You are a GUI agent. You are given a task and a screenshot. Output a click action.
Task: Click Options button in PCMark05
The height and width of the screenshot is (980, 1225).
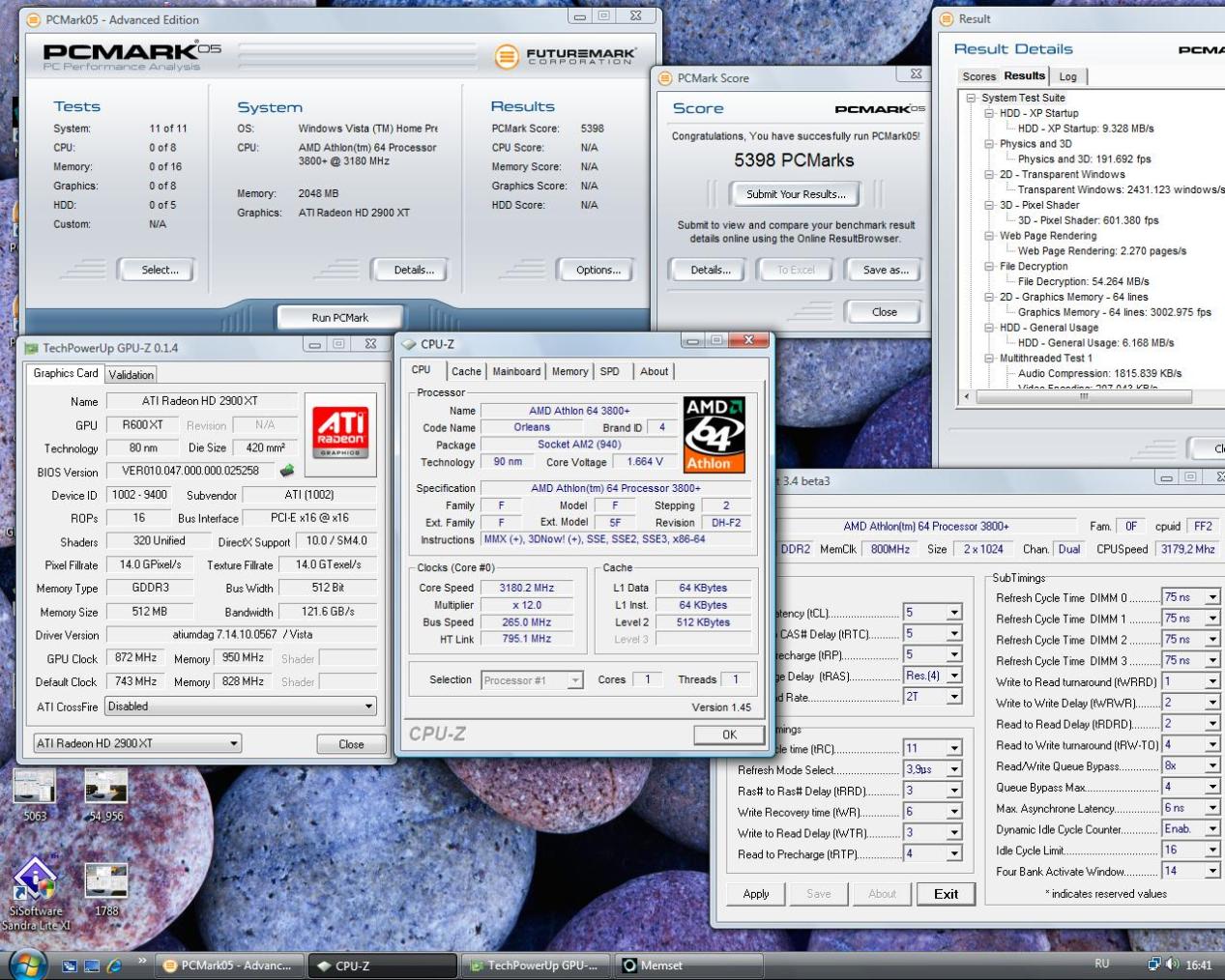tap(598, 271)
